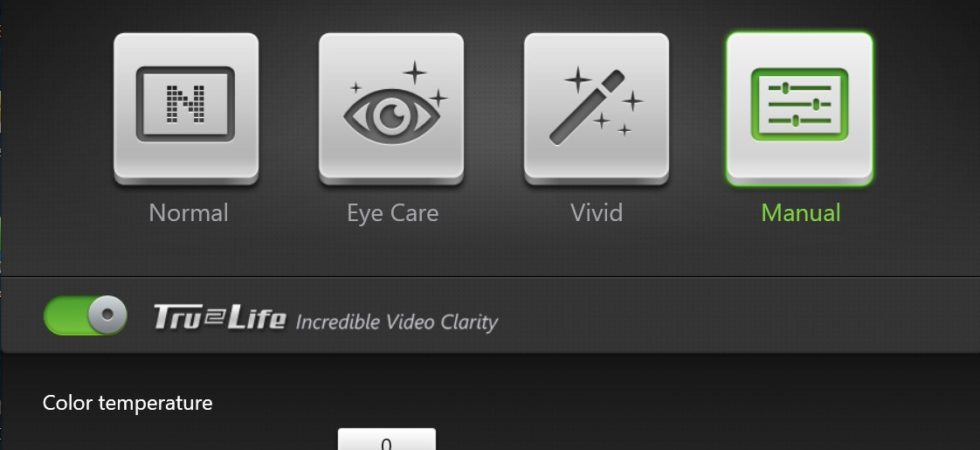Choose the Manual mode sliders tile
This screenshot has height=450, width=980.
(x=799, y=109)
